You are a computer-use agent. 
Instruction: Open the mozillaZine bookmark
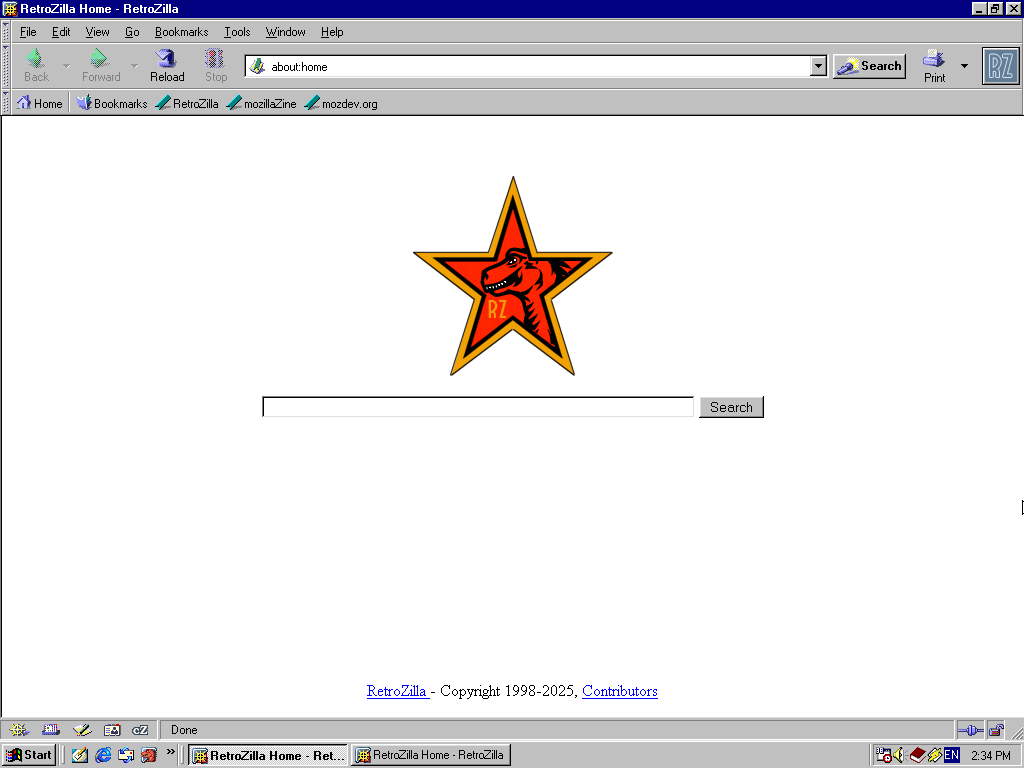261,103
